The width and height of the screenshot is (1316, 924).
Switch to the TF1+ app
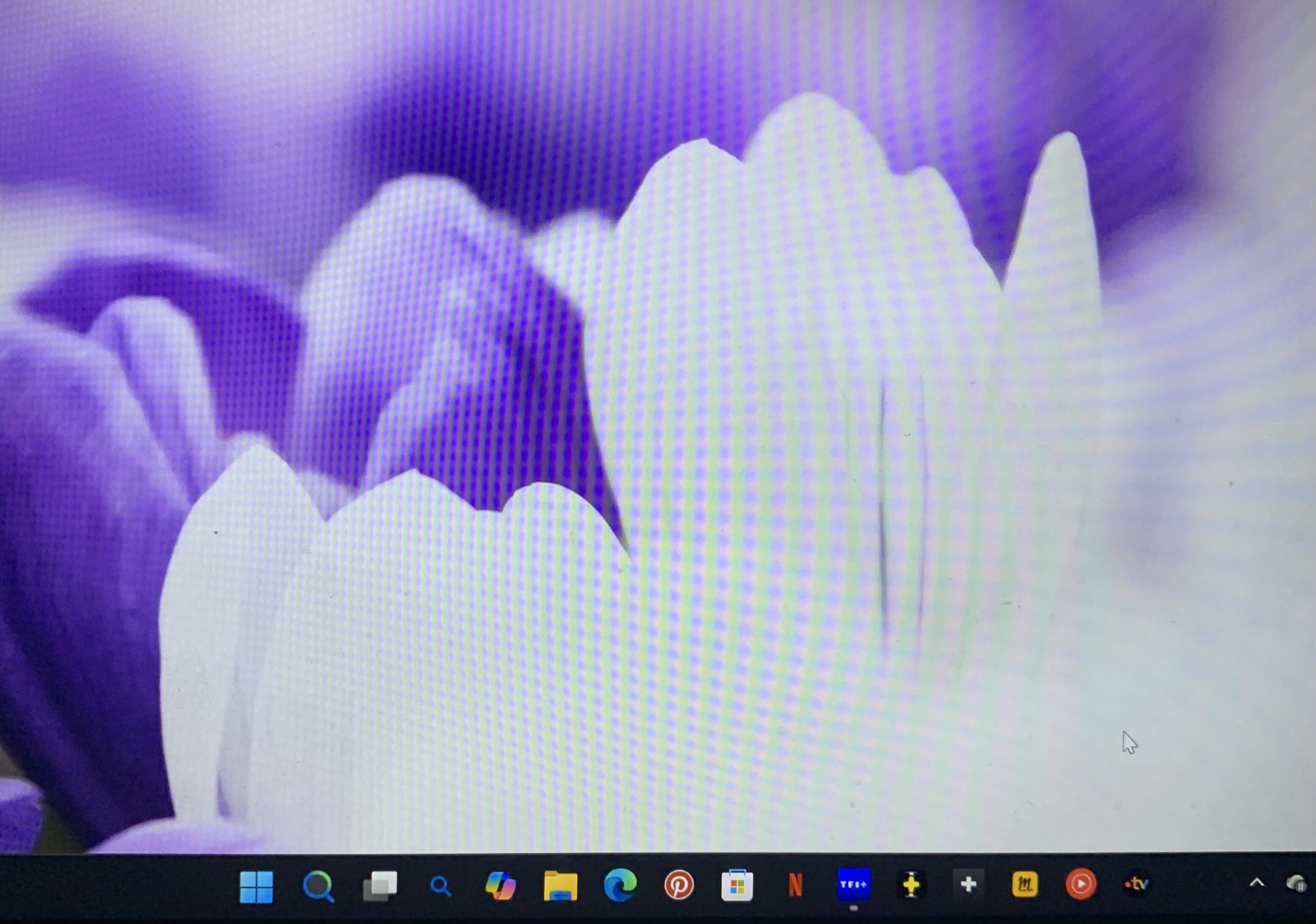(x=854, y=885)
